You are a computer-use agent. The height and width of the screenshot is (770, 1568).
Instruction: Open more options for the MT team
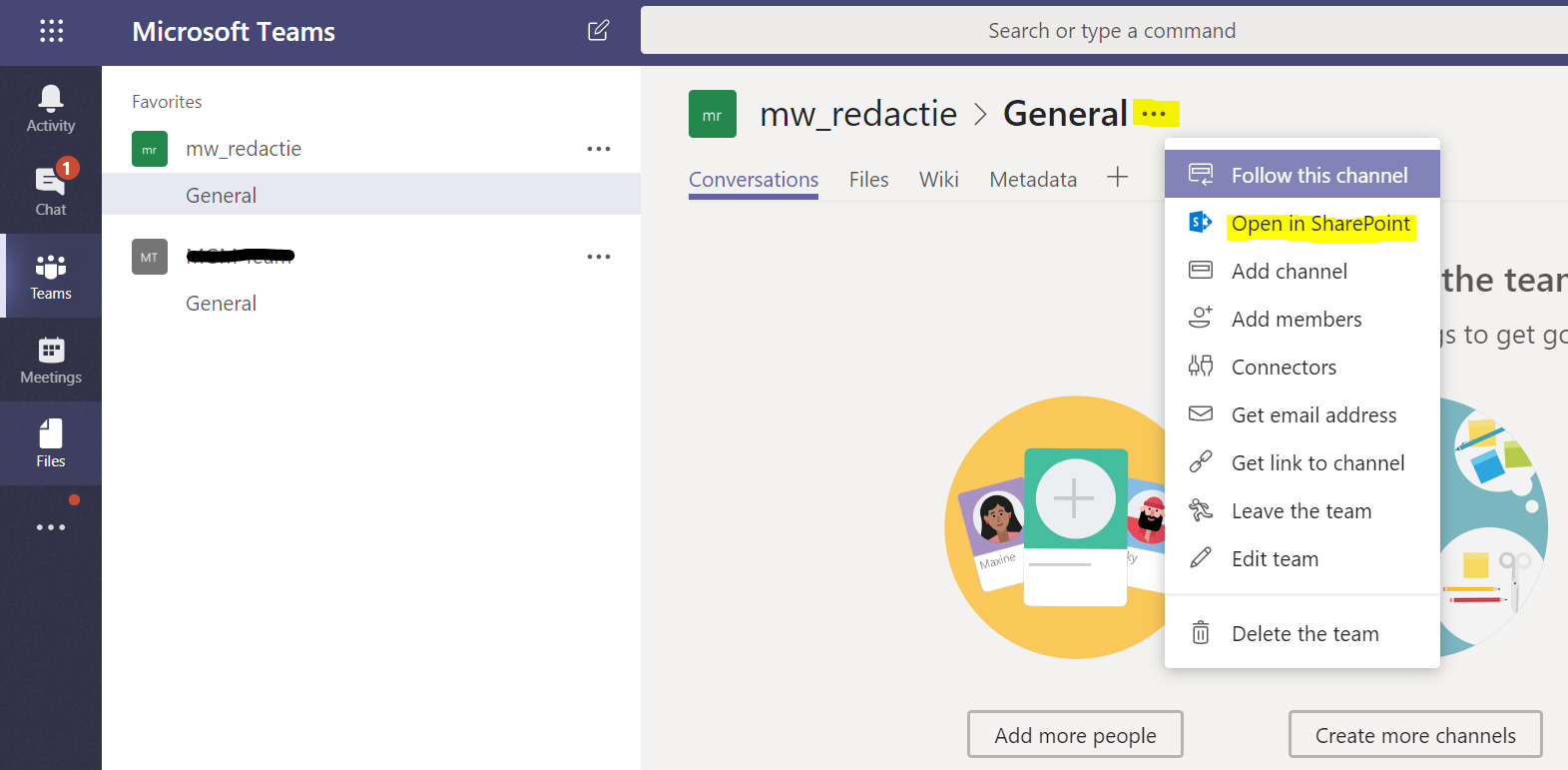pyautogui.click(x=599, y=257)
